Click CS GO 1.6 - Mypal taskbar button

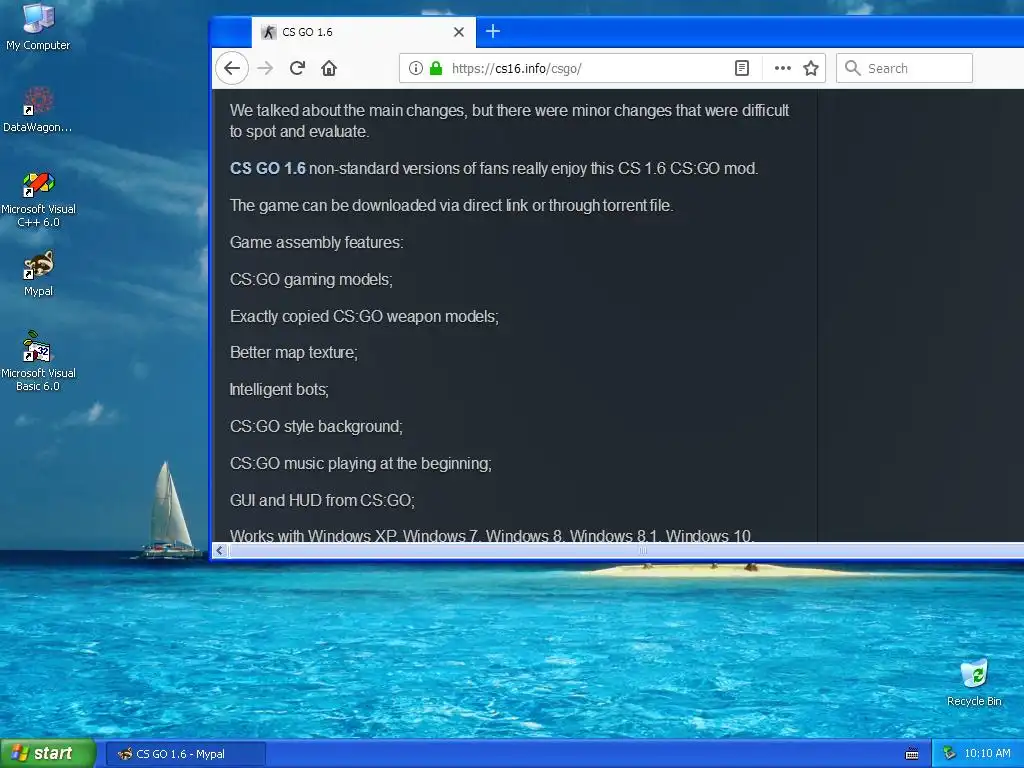tap(185, 754)
